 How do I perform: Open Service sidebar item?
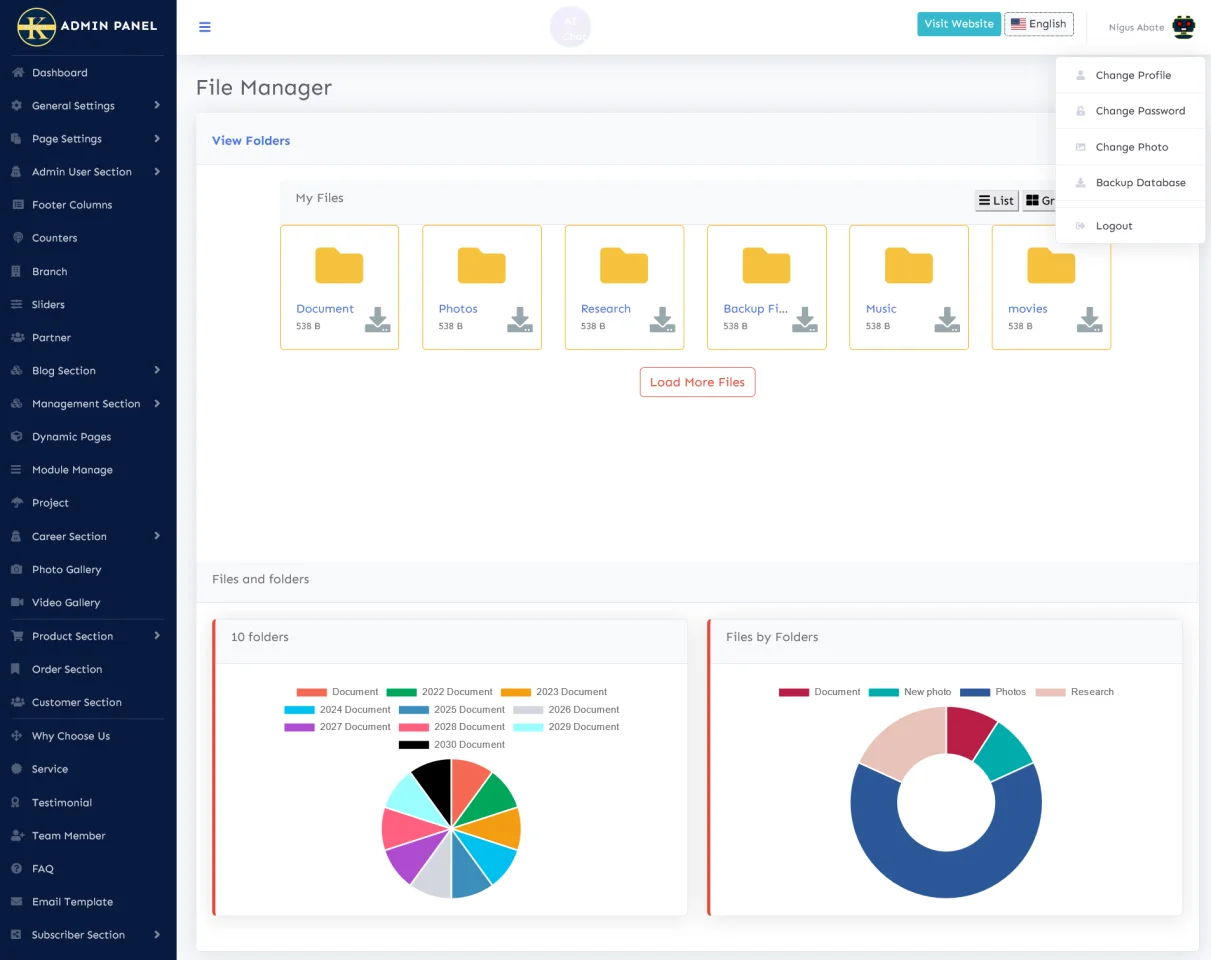click(x=88, y=769)
